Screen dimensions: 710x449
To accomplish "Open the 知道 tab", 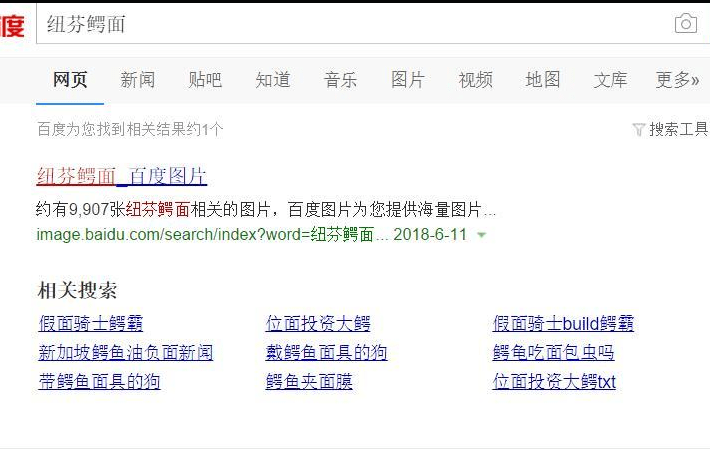I will pos(273,80).
